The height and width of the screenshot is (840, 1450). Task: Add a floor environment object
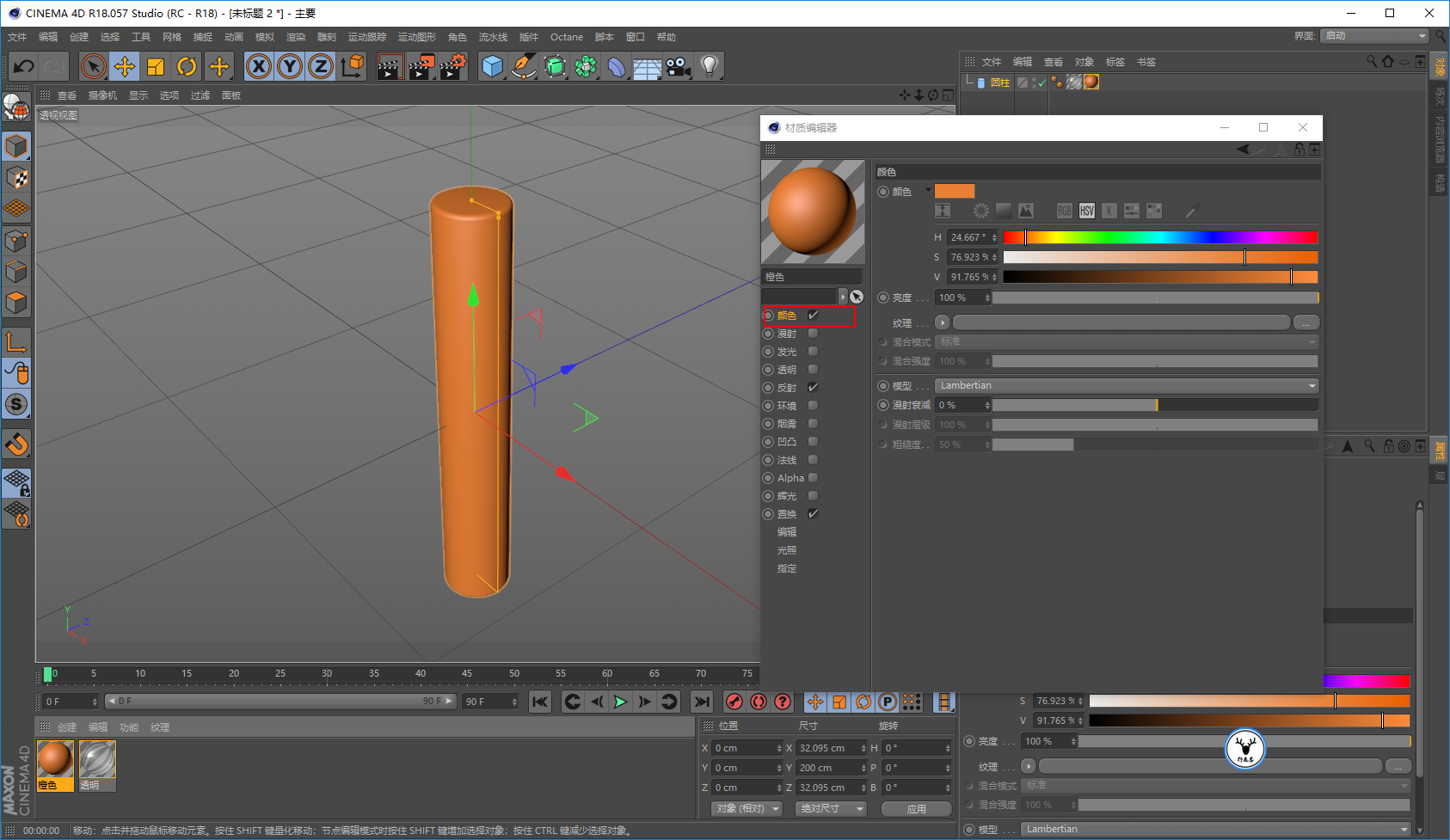click(647, 66)
